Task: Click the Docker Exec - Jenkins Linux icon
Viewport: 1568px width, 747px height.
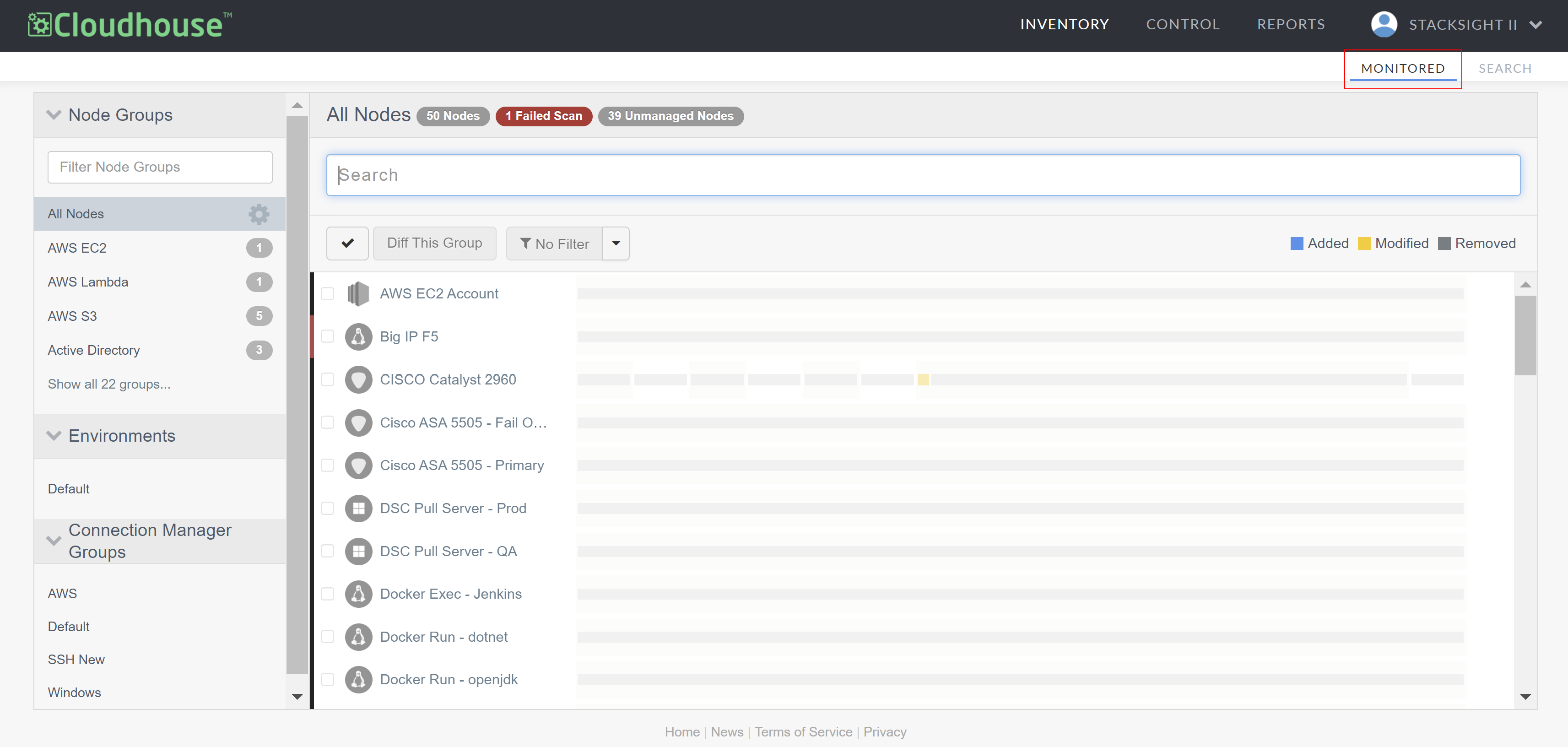Action: [358, 594]
